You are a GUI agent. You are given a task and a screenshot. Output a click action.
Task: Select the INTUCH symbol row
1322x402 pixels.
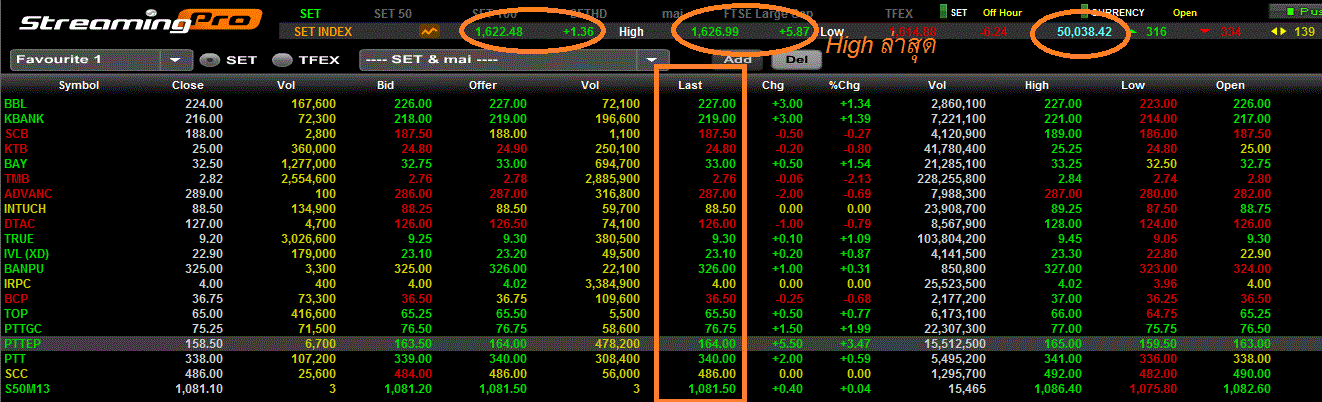661,208
